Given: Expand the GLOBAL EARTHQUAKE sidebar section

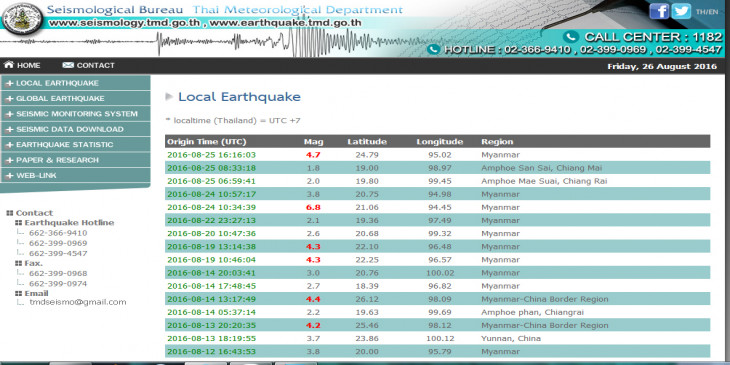Looking at the screenshot, I should click(75, 98).
